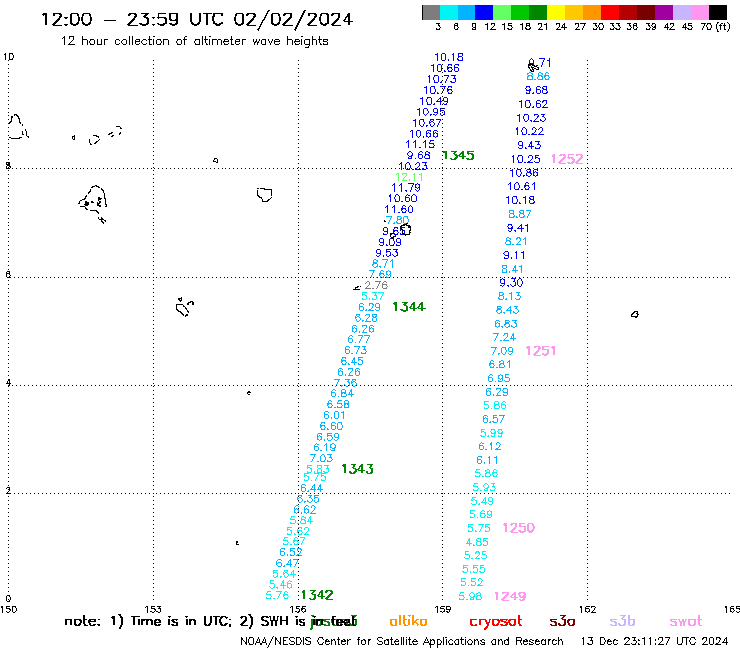Screen dimensions: 740x650
Task: Click the '7.03' wave height value
Action: click(321, 458)
